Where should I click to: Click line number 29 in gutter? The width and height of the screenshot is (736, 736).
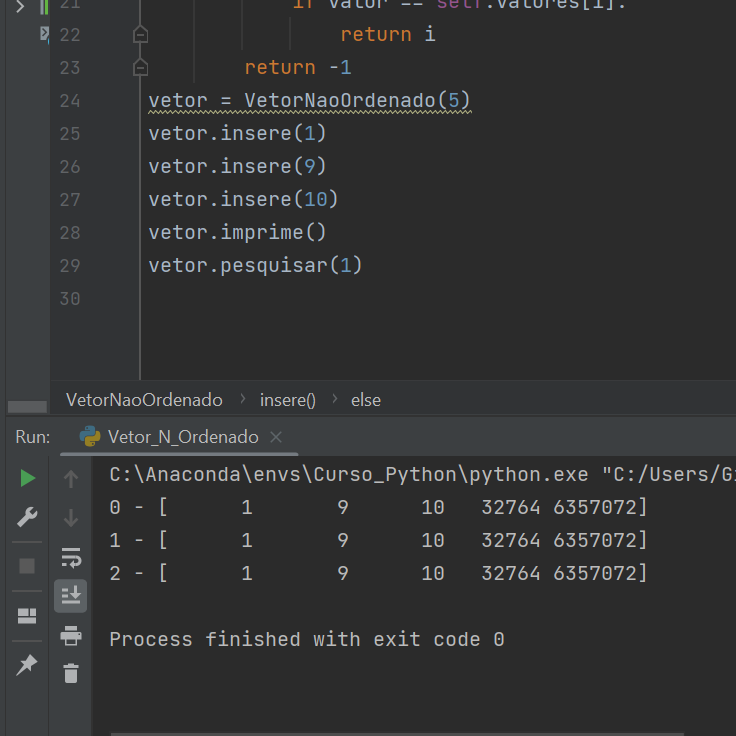pos(70,266)
